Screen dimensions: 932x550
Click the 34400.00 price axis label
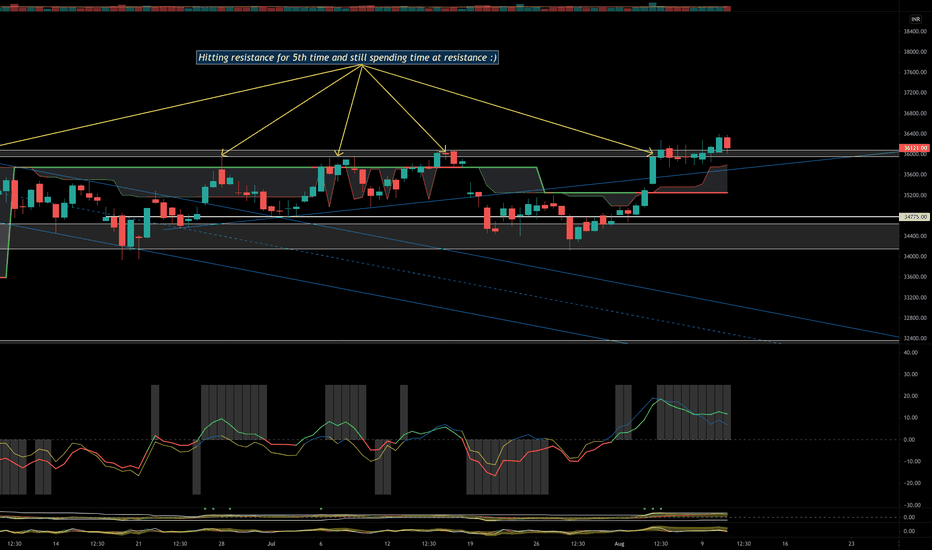coord(915,236)
